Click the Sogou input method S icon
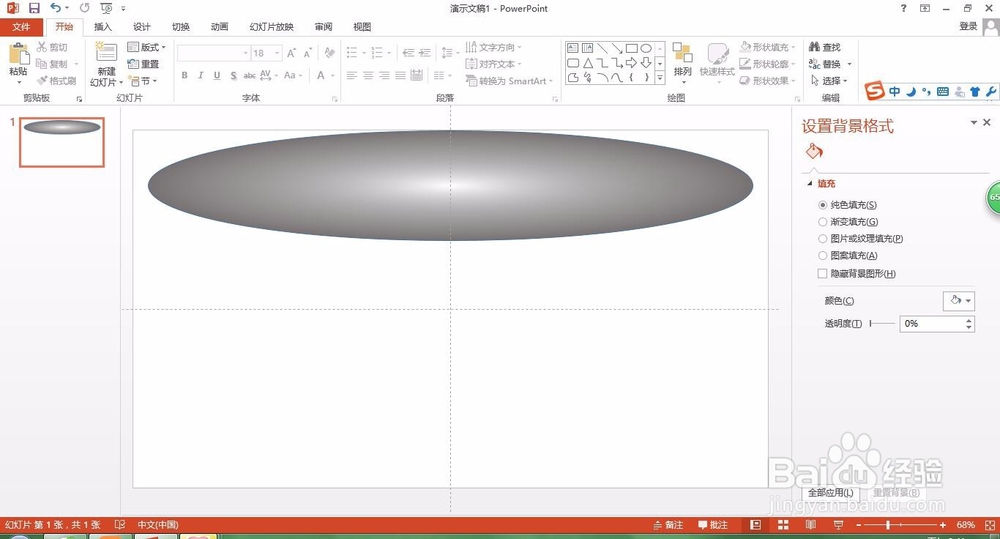This screenshot has height=539, width=1000. point(874,91)
